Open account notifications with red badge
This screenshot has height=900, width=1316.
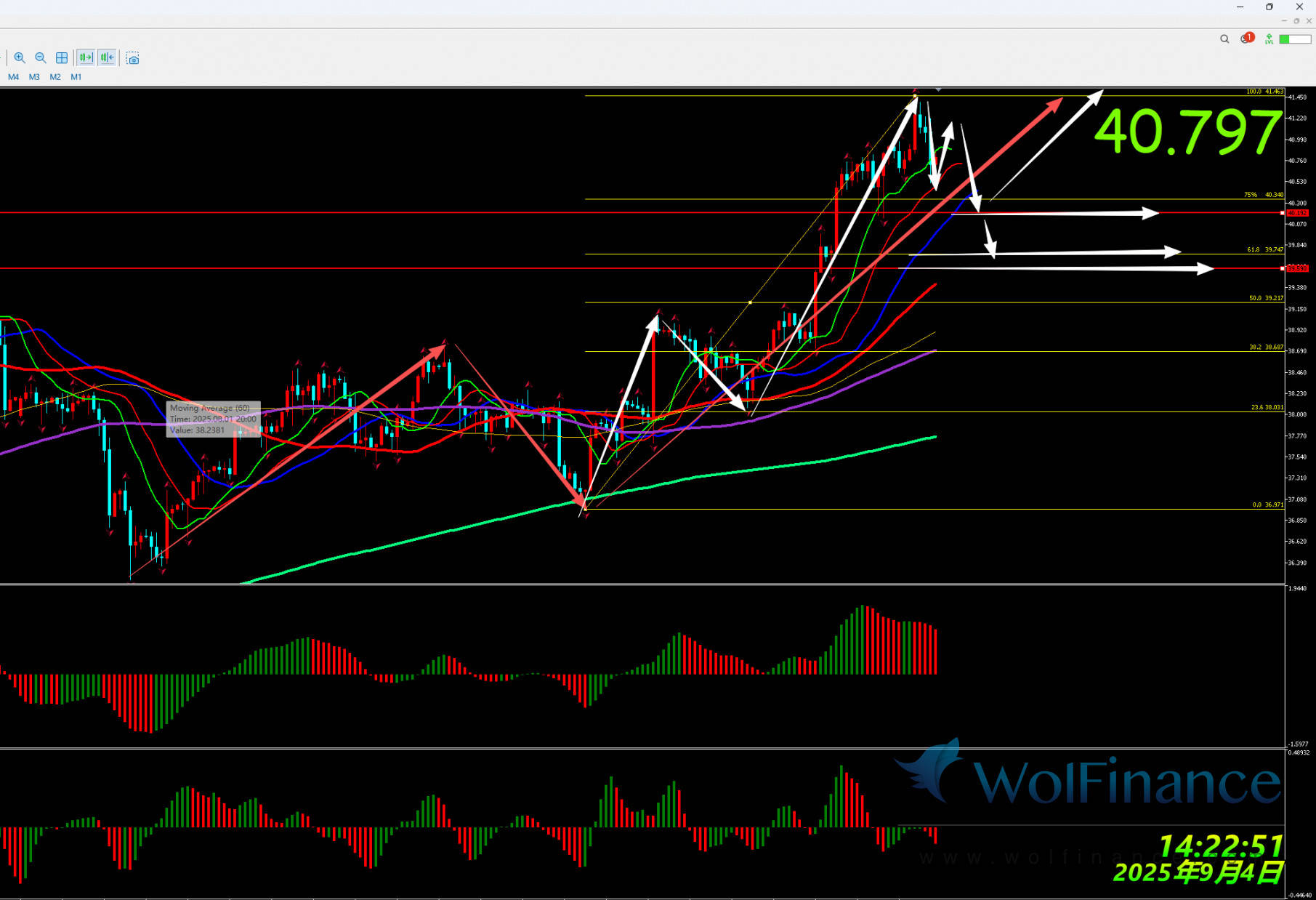pos(1247,39)
